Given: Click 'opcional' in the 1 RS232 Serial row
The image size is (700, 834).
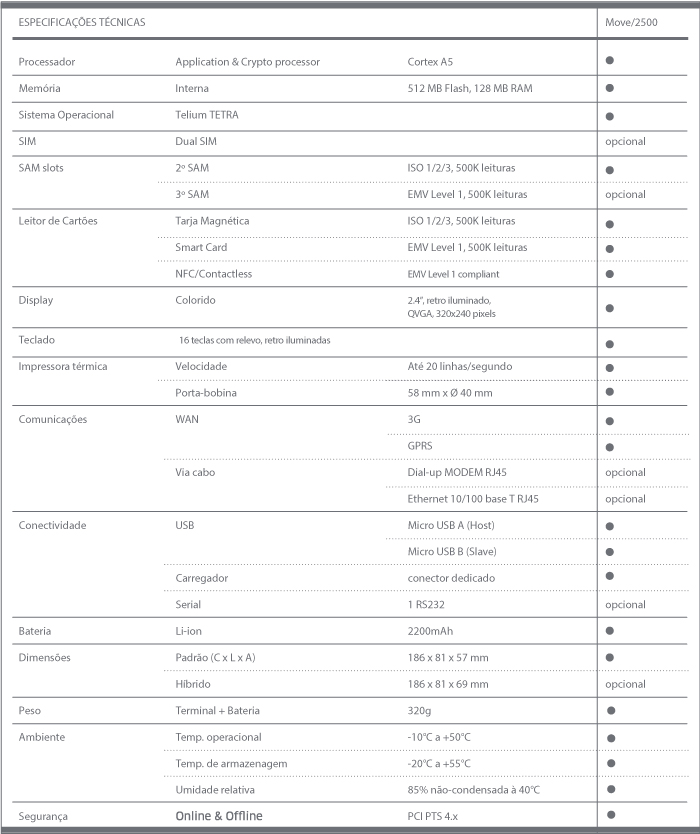Looking at the screenshot, I should pyautogui.click(x=625, y=605).
